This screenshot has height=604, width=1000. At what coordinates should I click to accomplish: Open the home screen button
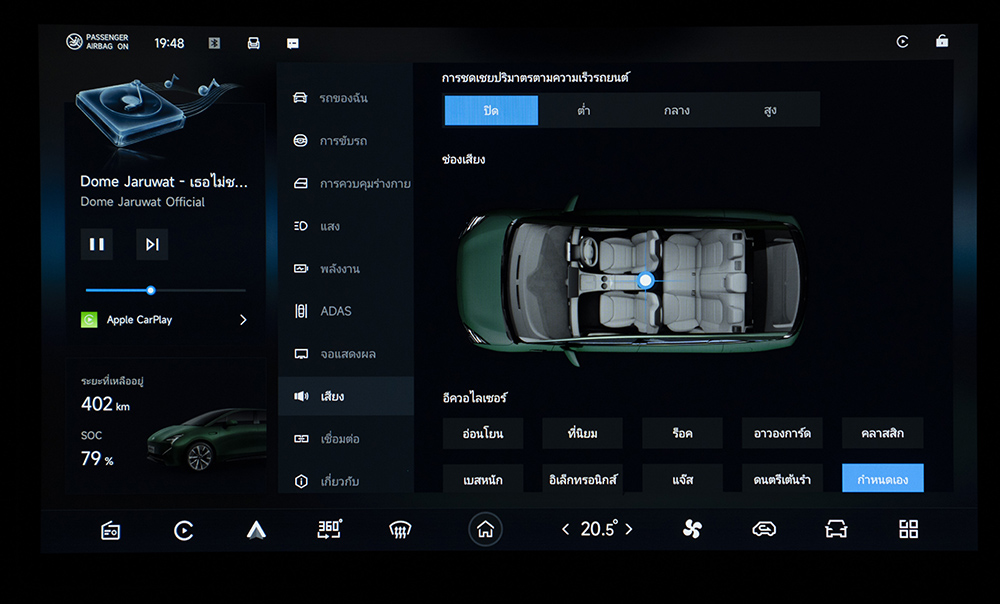pyautogui.click(x=485, y=530)
